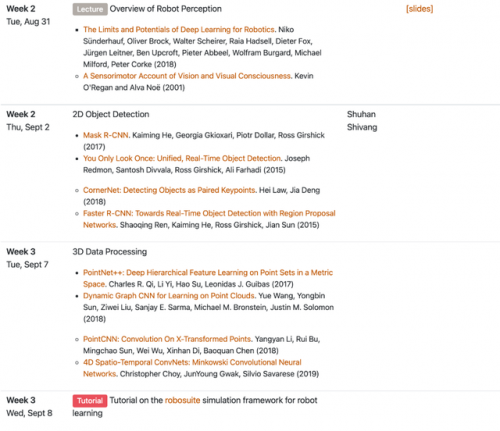The image size is (500, 431).
Task: Click the red Tutorial badge
Action: point(90,401)
